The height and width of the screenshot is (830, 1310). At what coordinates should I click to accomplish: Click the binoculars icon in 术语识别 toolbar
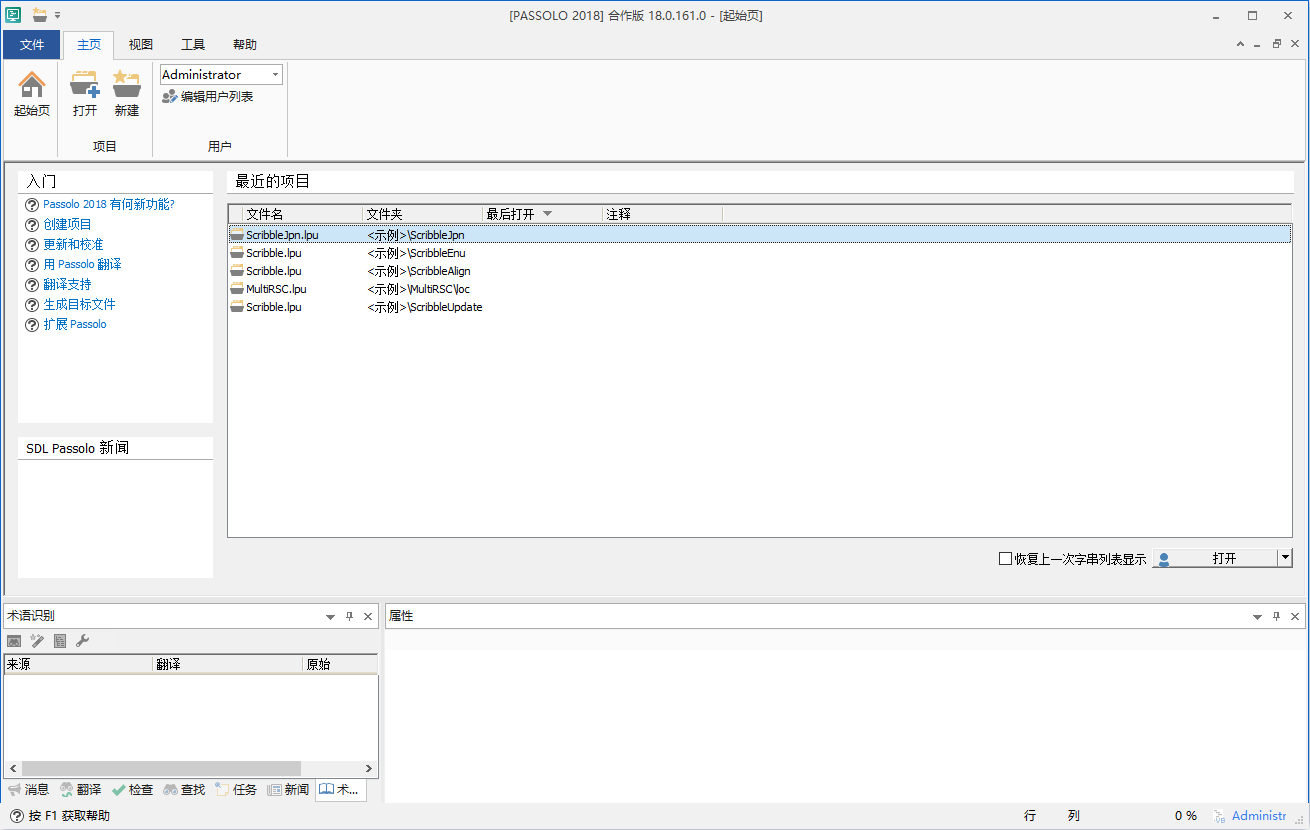14,641
